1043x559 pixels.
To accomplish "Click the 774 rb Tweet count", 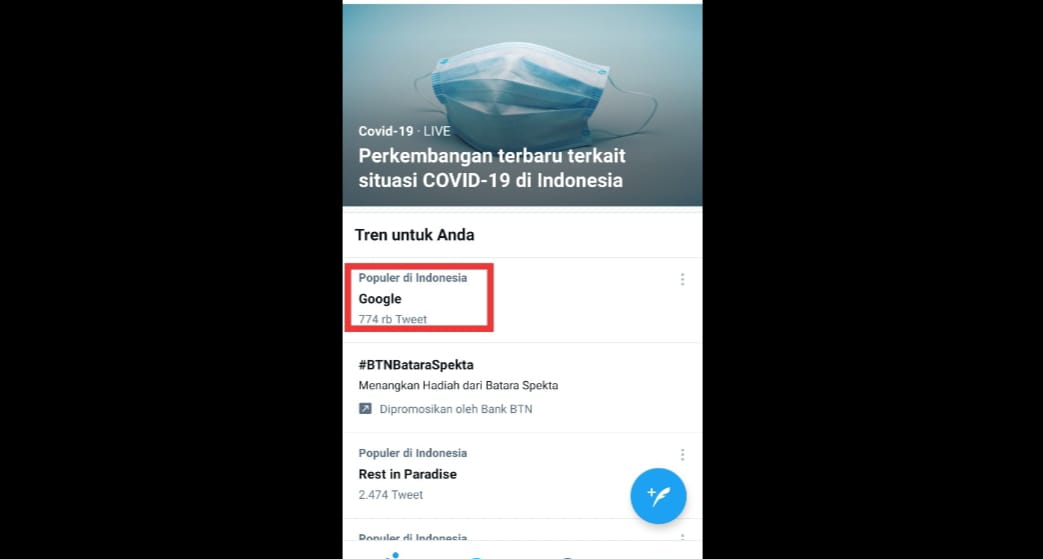I will [393, 320].
